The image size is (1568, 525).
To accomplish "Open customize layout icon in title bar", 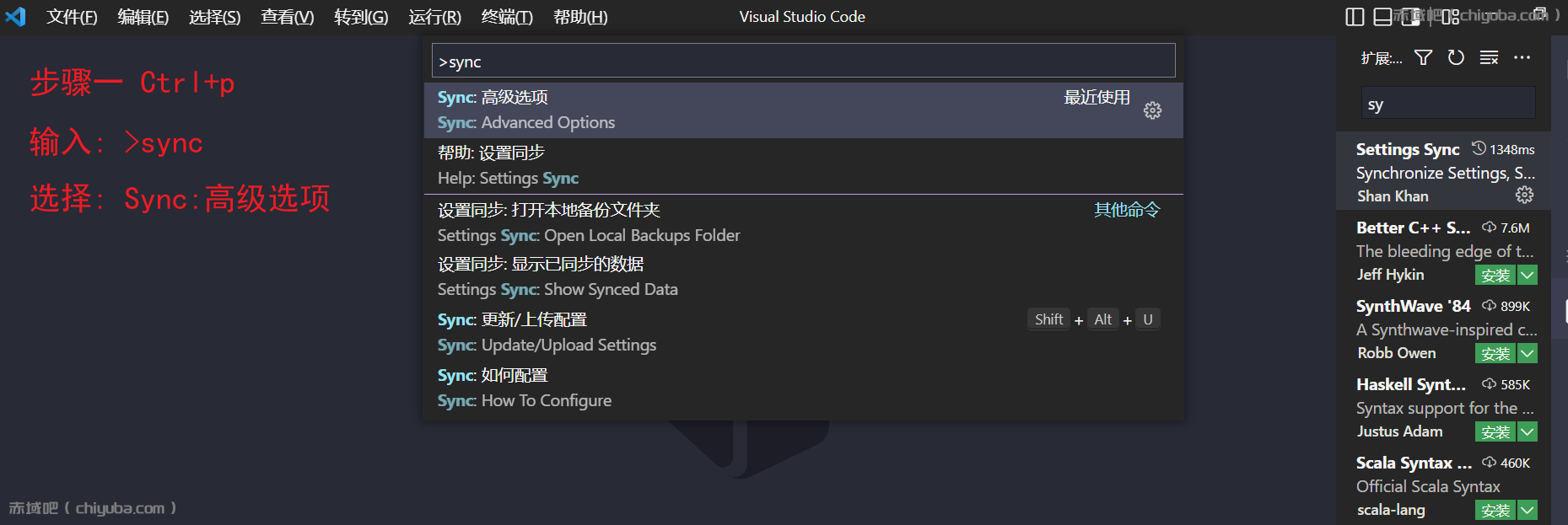I will point(1450,17).
